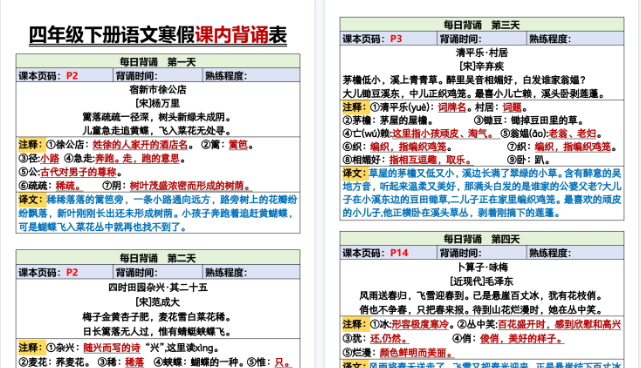Click the poem title 四时田园杂兴·其二十五
The image size is (641, 368).
click(x=158, y=287)
